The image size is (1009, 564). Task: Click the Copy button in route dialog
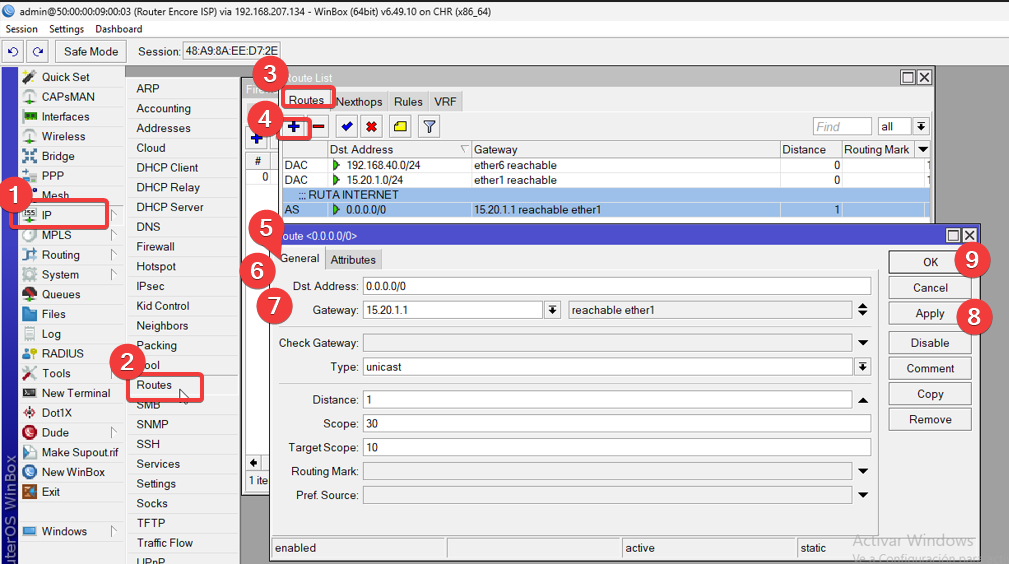[929, 394]
